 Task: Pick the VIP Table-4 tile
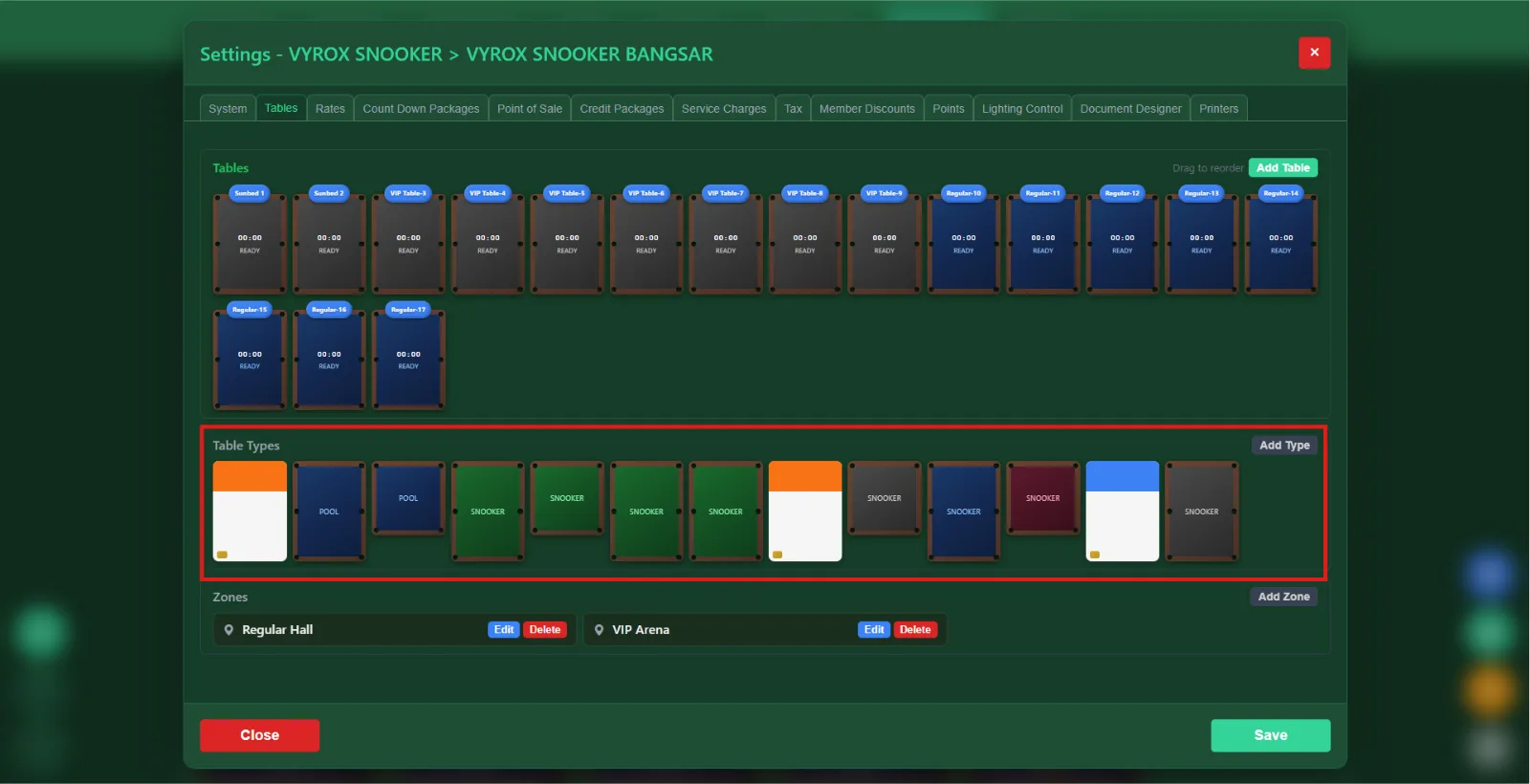click(488, 243)
